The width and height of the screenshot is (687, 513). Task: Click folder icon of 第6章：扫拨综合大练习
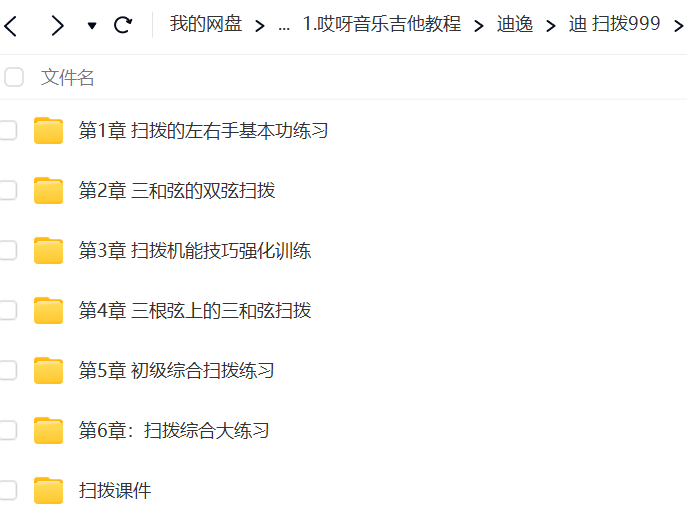49,431
